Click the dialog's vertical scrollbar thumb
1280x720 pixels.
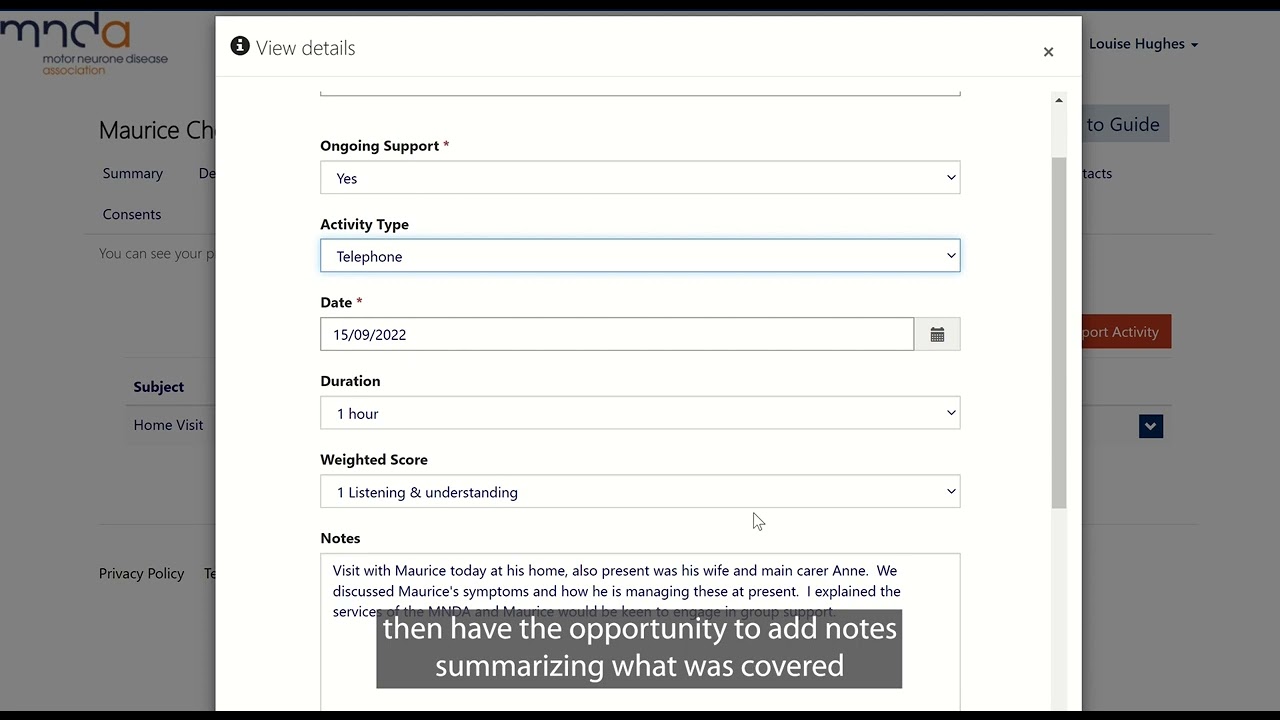pyautogui.click(x=1059, y=333)
